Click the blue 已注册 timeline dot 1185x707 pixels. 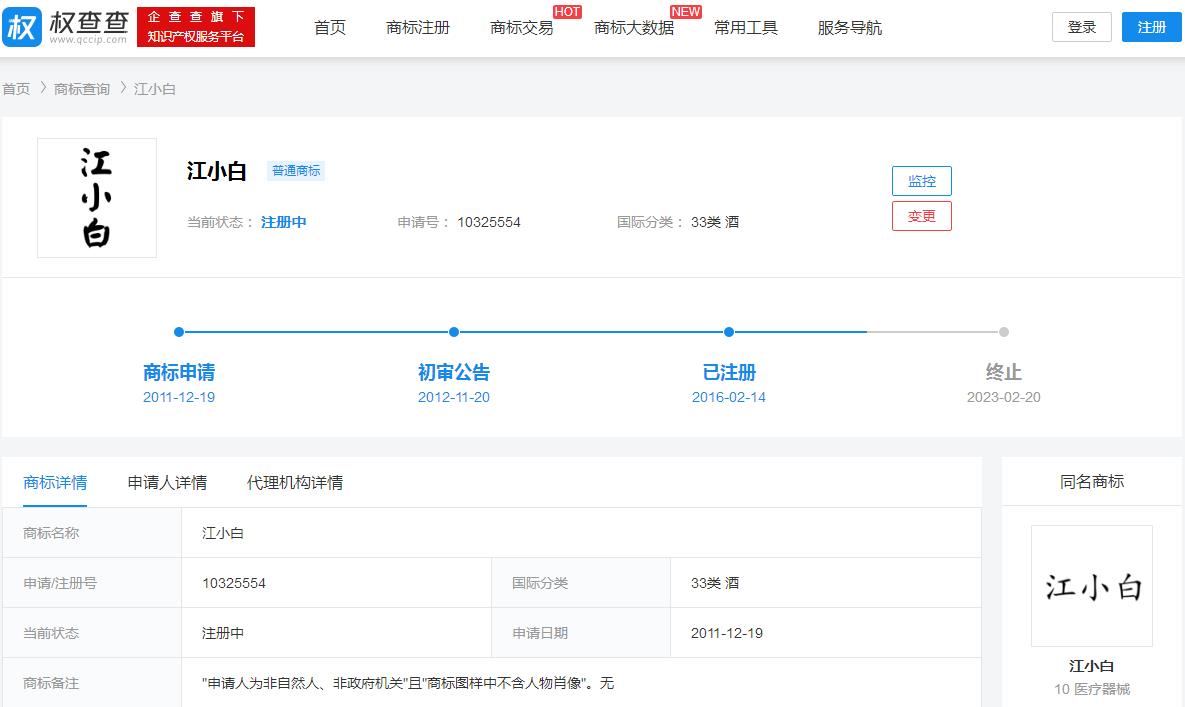728,332
